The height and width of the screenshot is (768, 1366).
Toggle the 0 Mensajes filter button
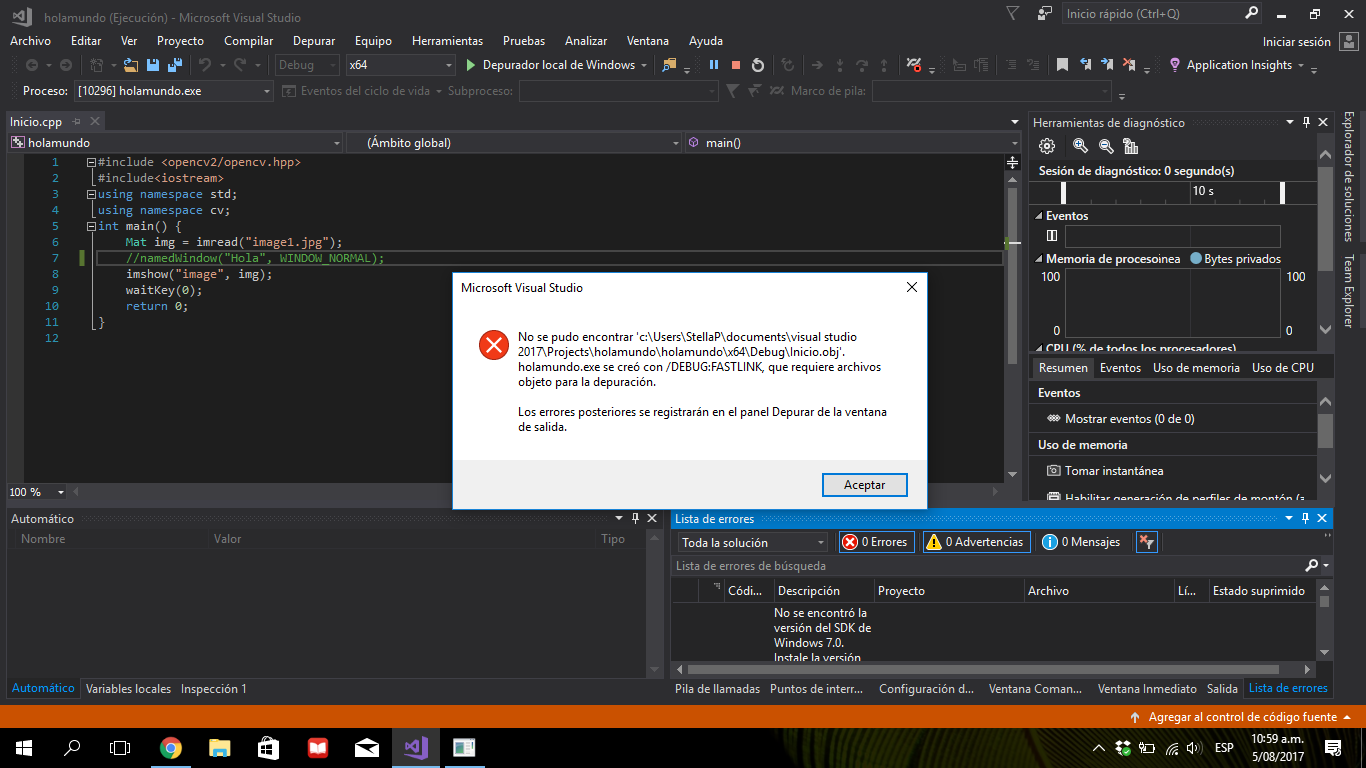(x=1081, y=542)
